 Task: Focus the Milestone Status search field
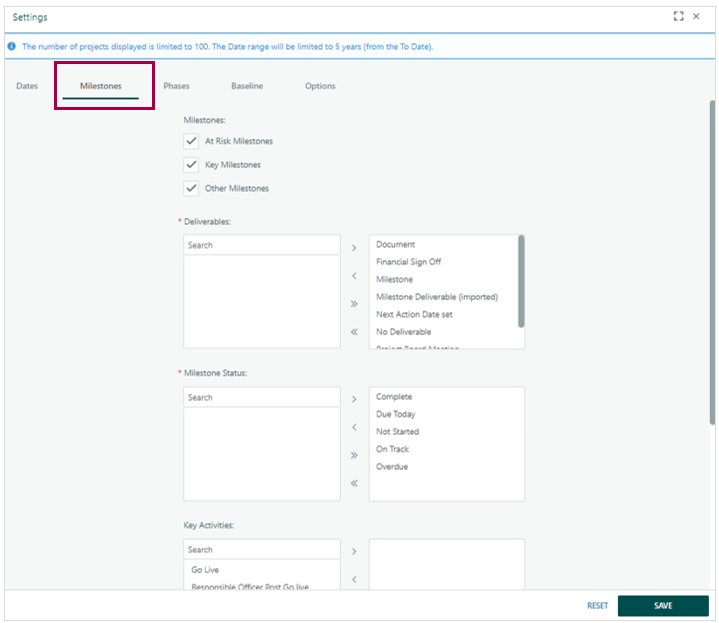coord(262,397)
